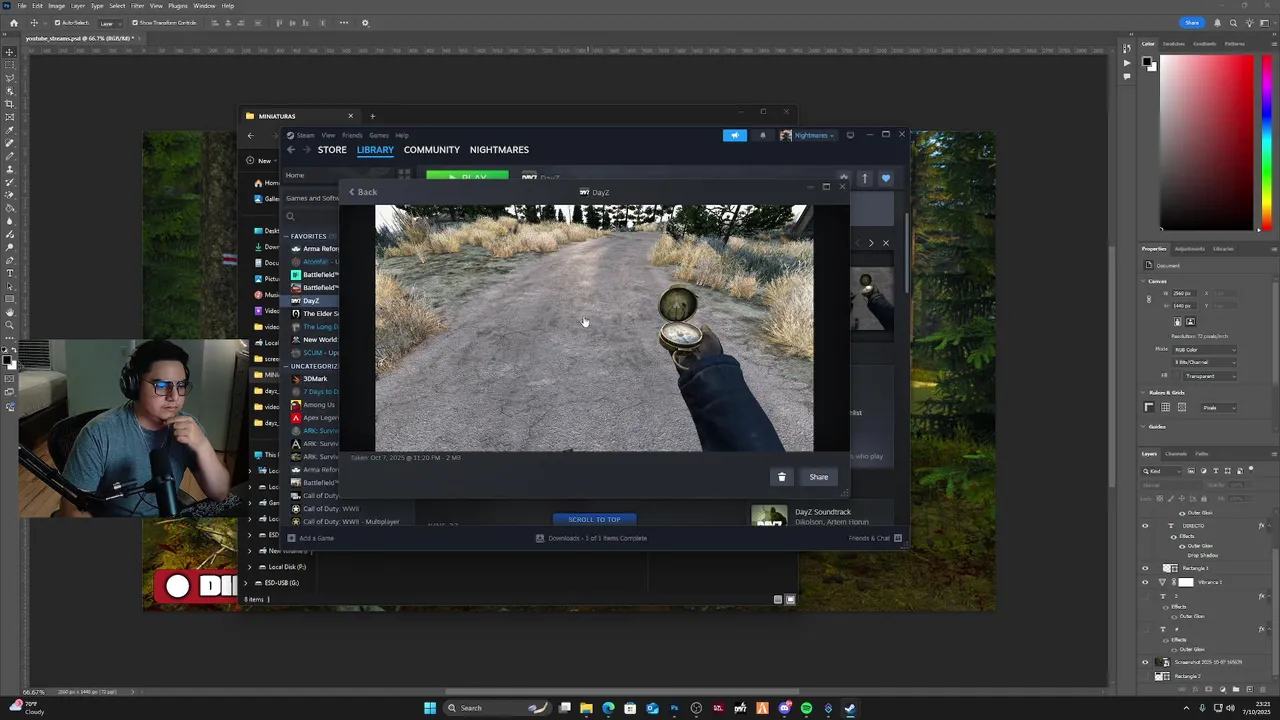Toggle Show Transform Controls checkbox
This screenshot has width=1280, height=720.
click(x=135, y=23)
